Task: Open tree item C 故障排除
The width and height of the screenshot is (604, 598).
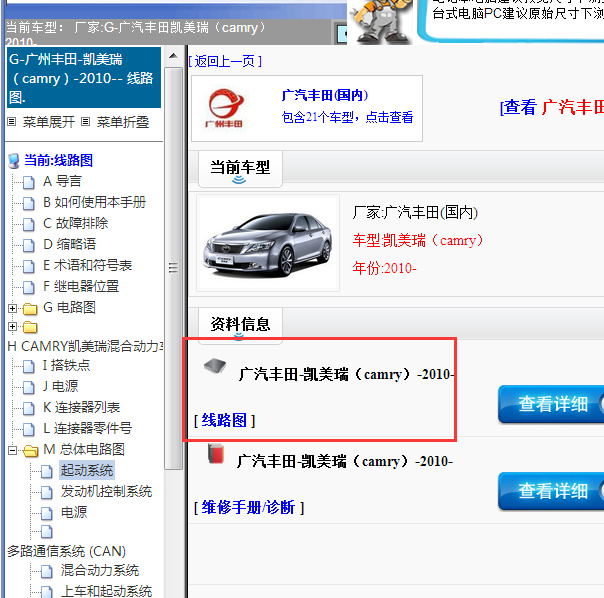Action: pyautogui.click(x=76, y=223)
